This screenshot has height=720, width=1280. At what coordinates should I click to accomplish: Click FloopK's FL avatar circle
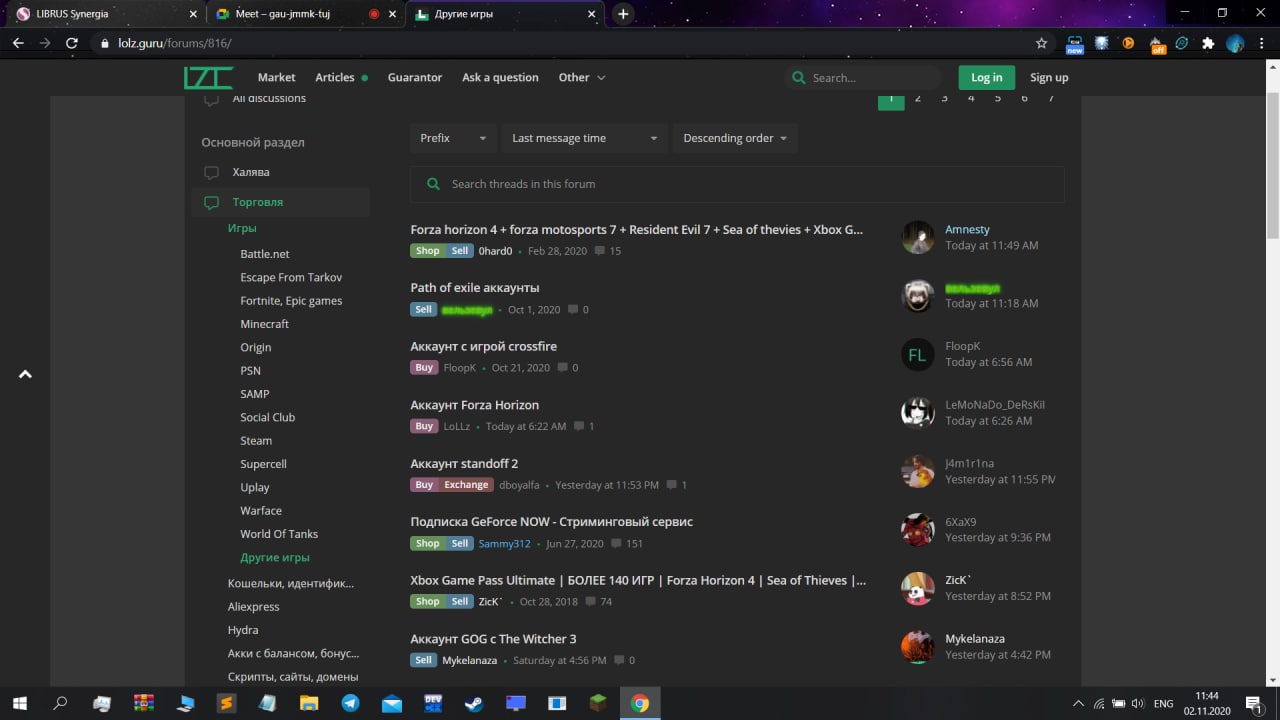918,354
